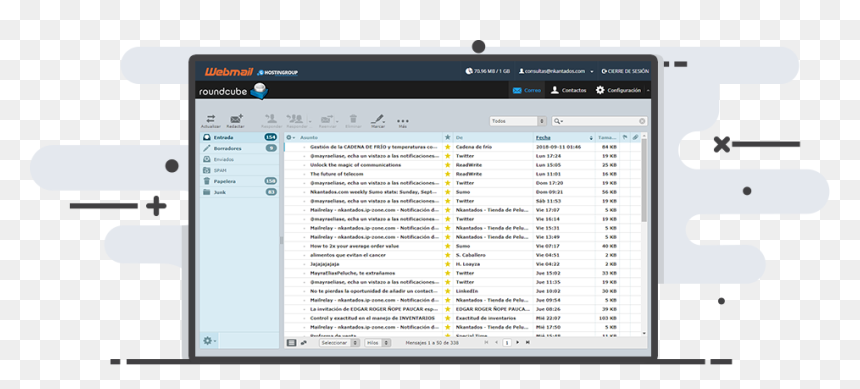Image resolution: width=860 pixels, height=389 pixels.
Task: Switch to list view at bottom bar
Action: click(x=292, y=342)
